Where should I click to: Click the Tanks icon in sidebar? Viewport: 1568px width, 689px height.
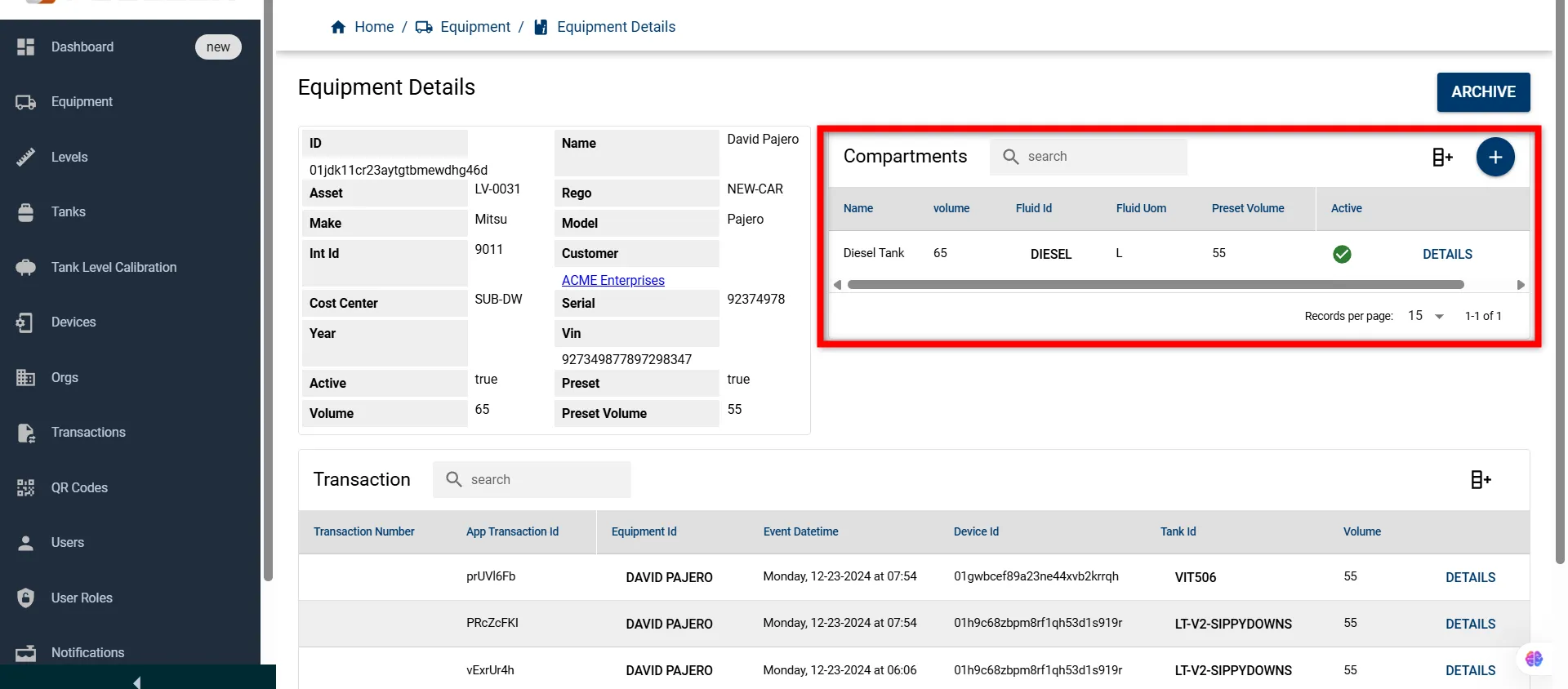(x=25, y=212)
